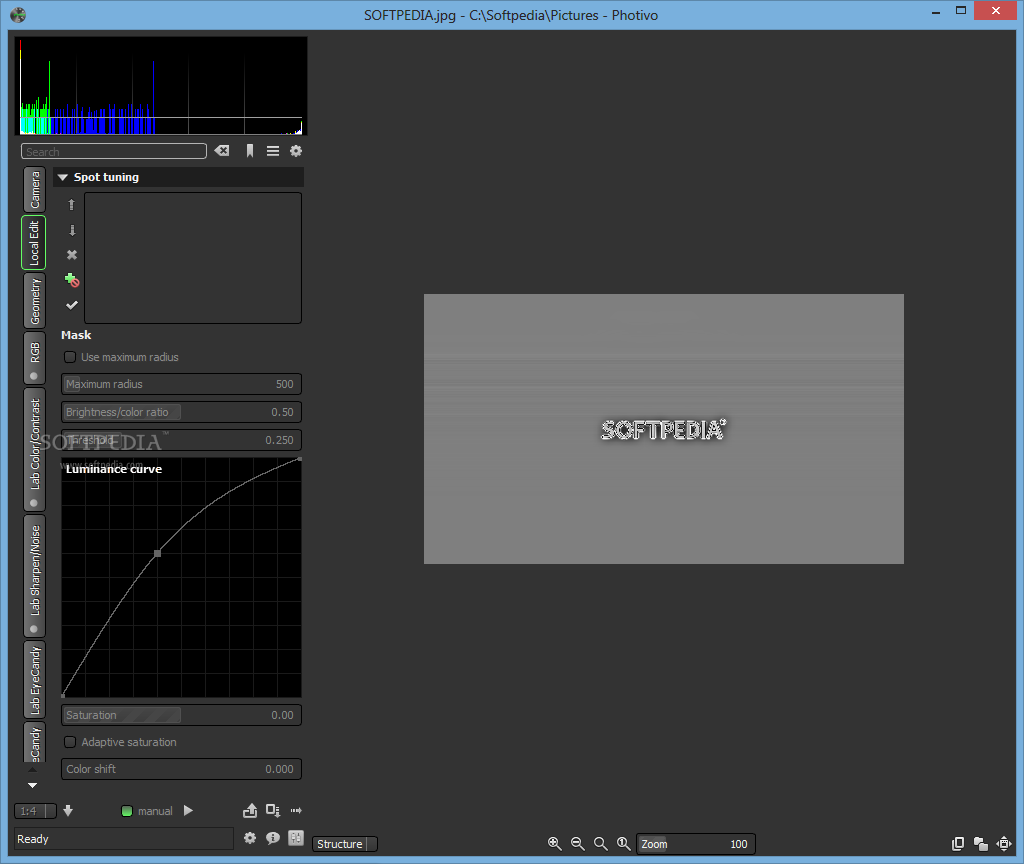The height and width of the screenshot is (864, 1024).
Task: Click the green plus add-spot icon
Action: pyautogui.click(x=72, y=280)
